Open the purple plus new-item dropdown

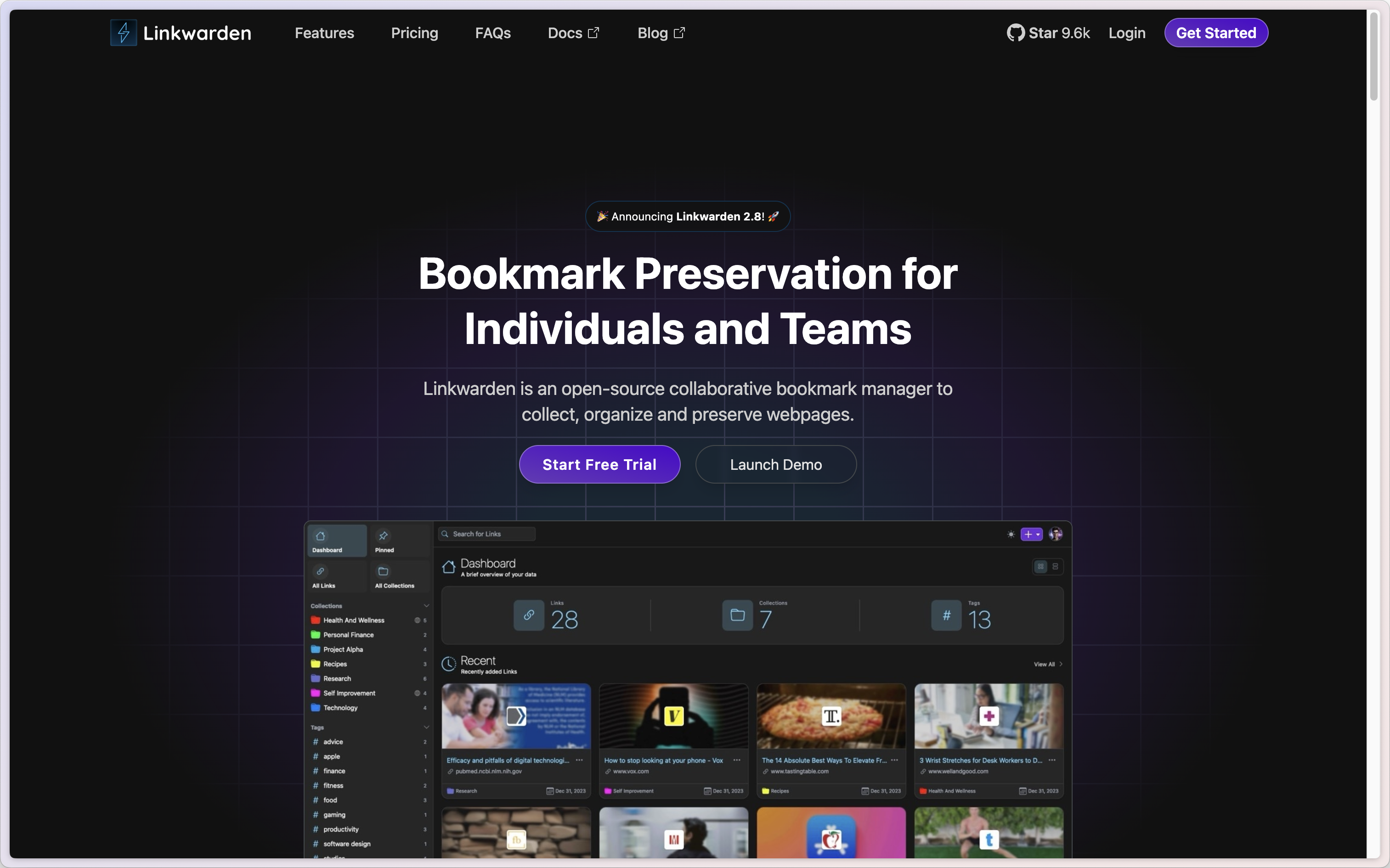[x=1031, y=535]
